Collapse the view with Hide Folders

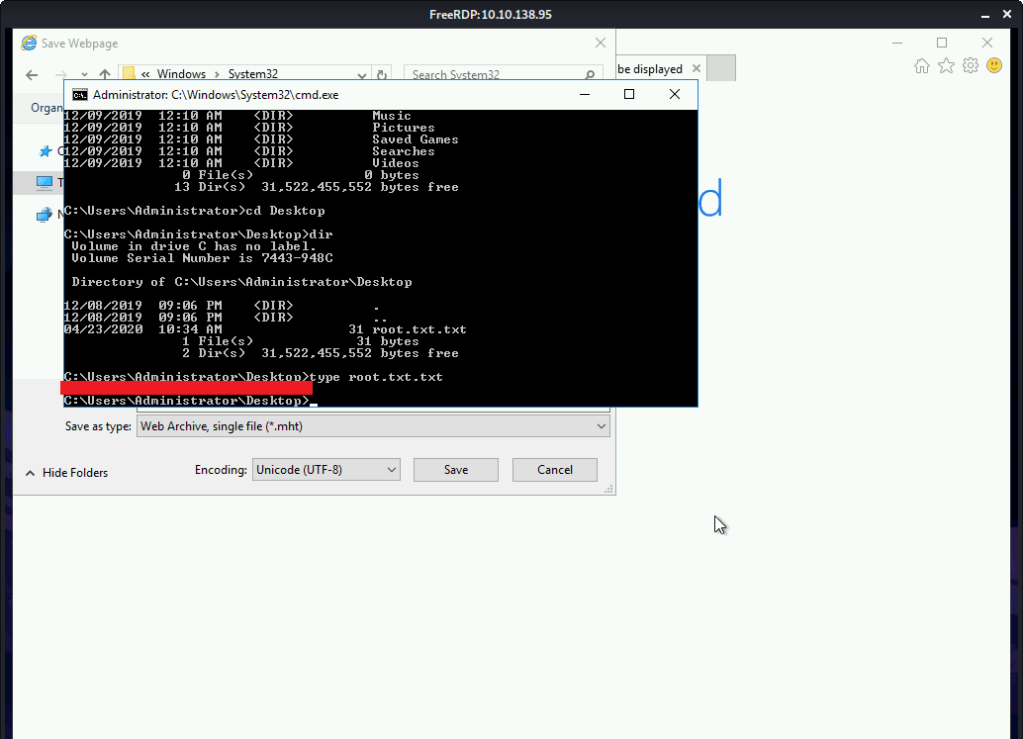click(66, 473)
